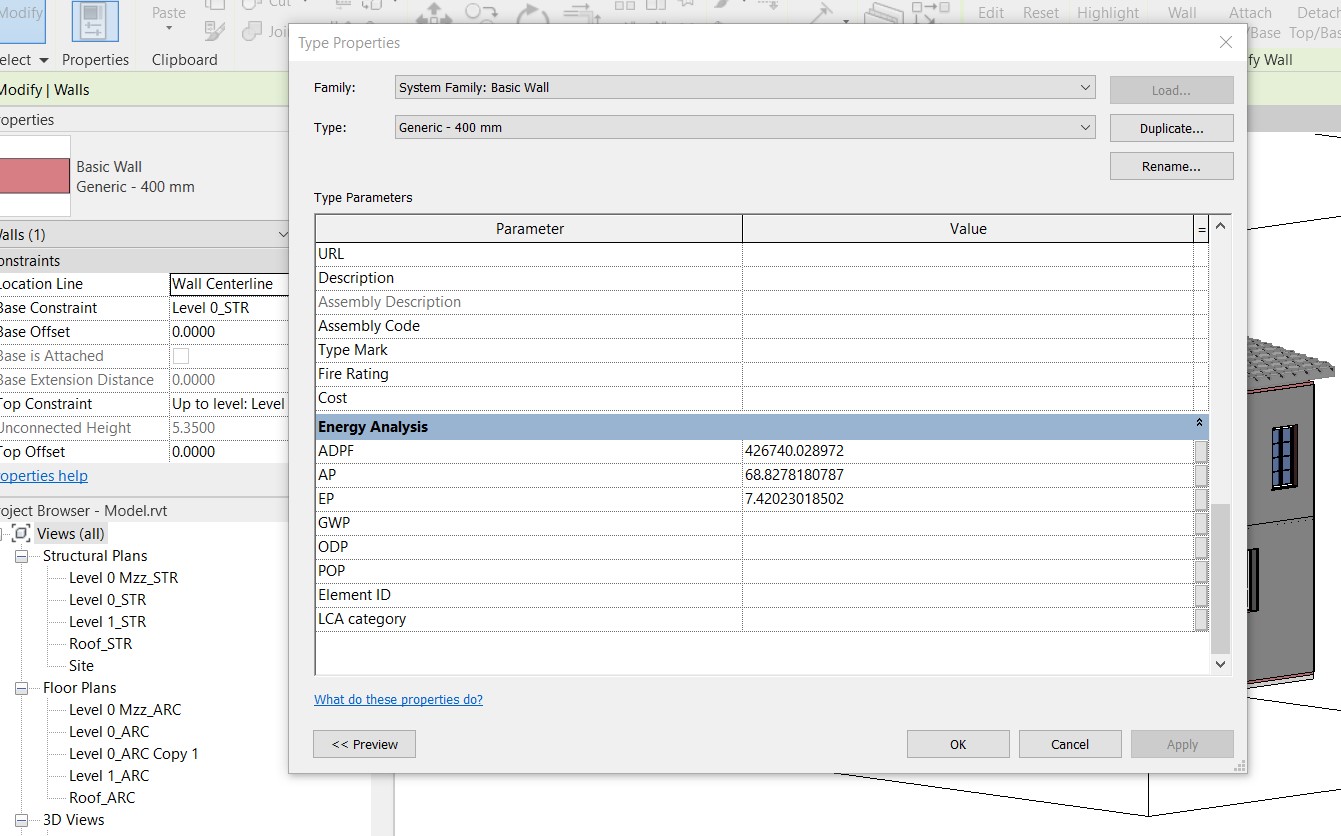This screenshot has width=1341, height=836.
Task: Click the parameter list scrollbar thumb
Action: (1220, 578)
